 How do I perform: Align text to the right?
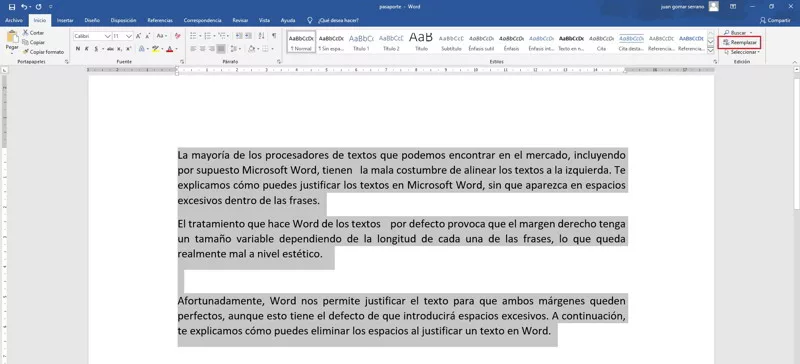tap(211, 49)
